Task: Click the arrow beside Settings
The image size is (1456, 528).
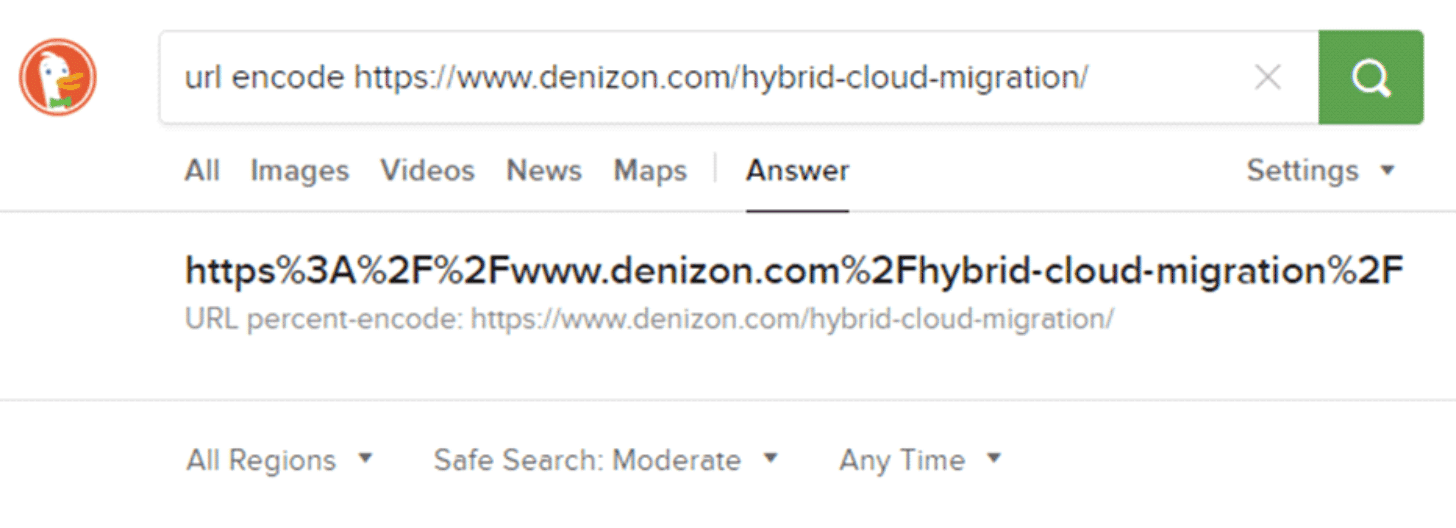Action: [x=1387, y=171]
